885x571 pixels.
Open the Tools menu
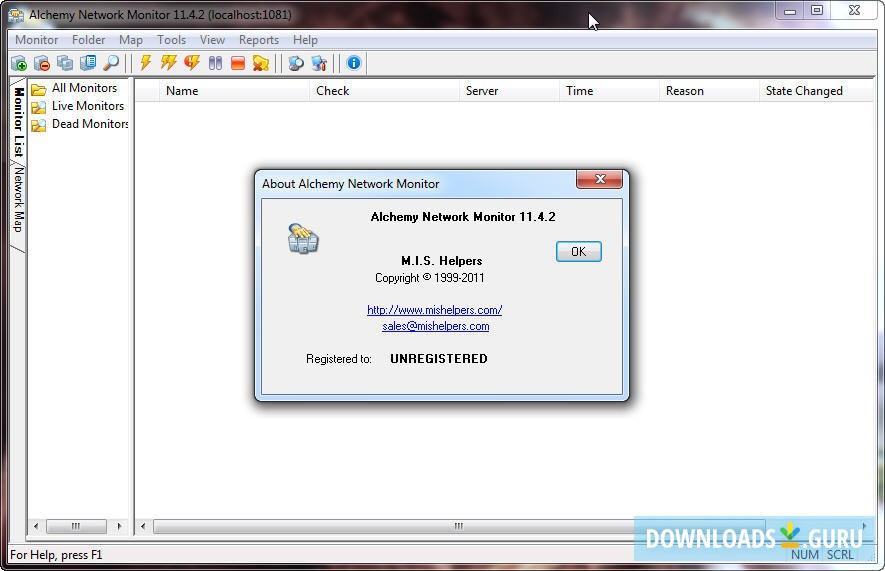point(172,40)
